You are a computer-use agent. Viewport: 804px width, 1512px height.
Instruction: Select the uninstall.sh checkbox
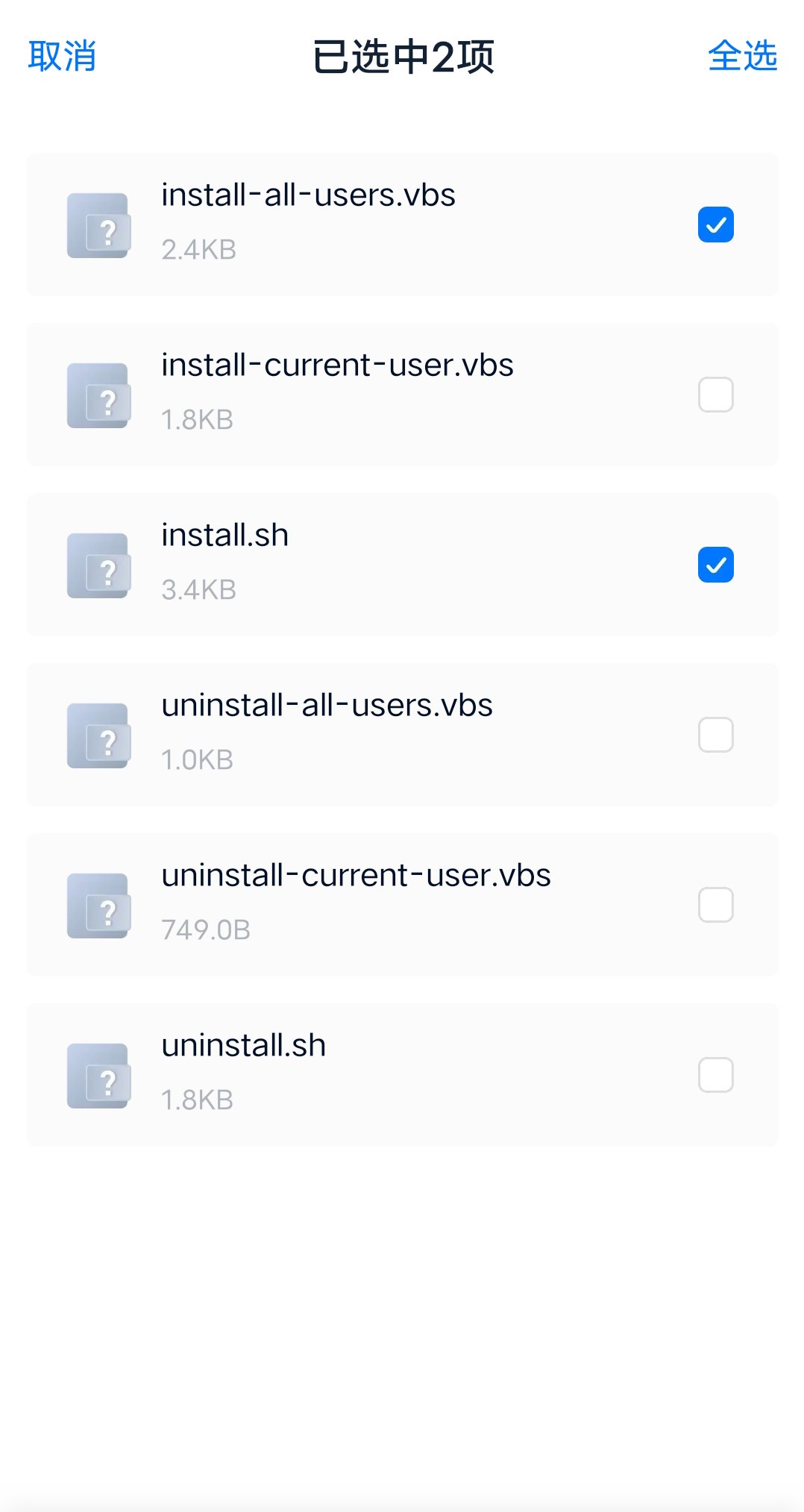(715, 1075)
